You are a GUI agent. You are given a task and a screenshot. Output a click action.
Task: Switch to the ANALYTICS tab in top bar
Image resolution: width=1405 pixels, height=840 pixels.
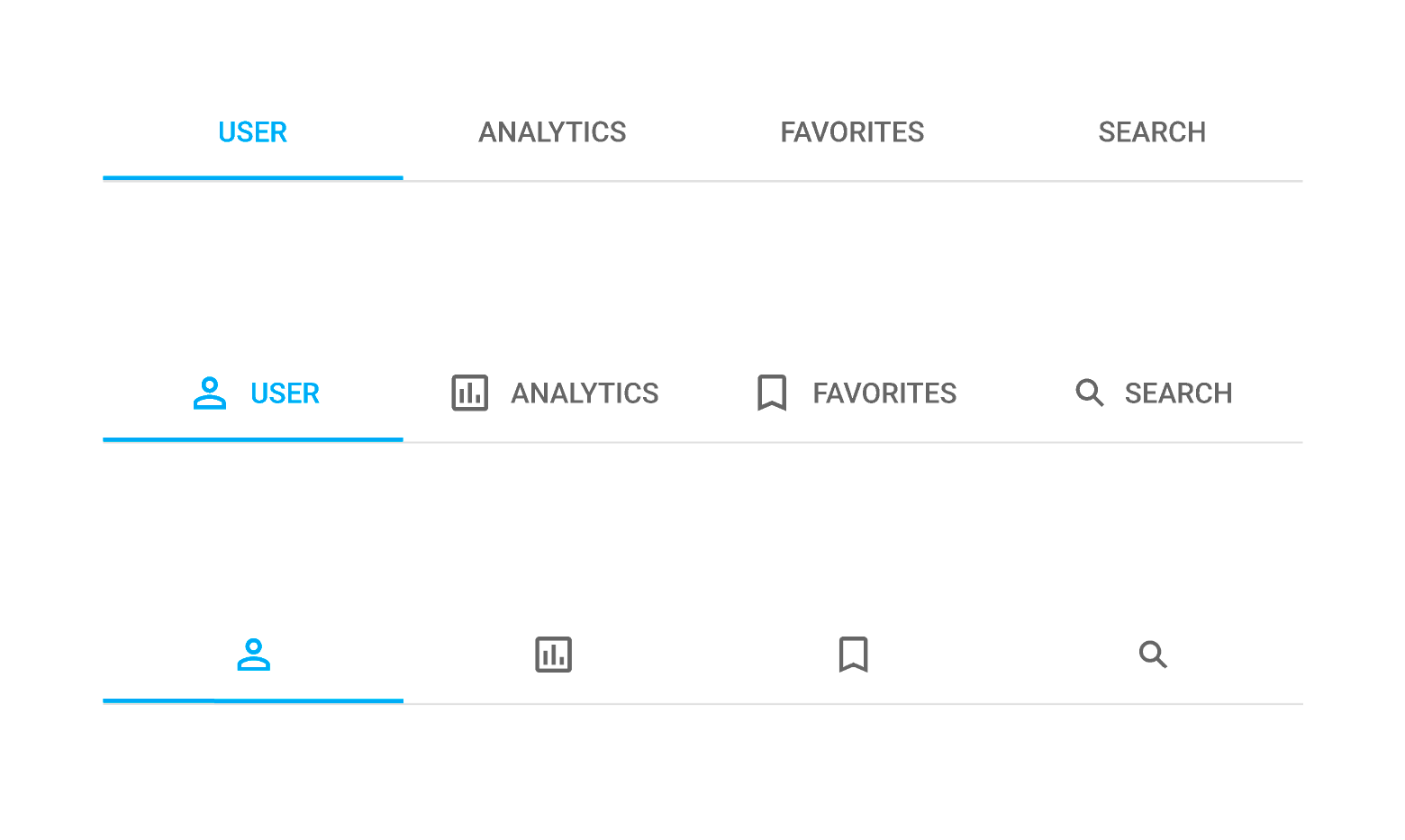click(552, 131)
